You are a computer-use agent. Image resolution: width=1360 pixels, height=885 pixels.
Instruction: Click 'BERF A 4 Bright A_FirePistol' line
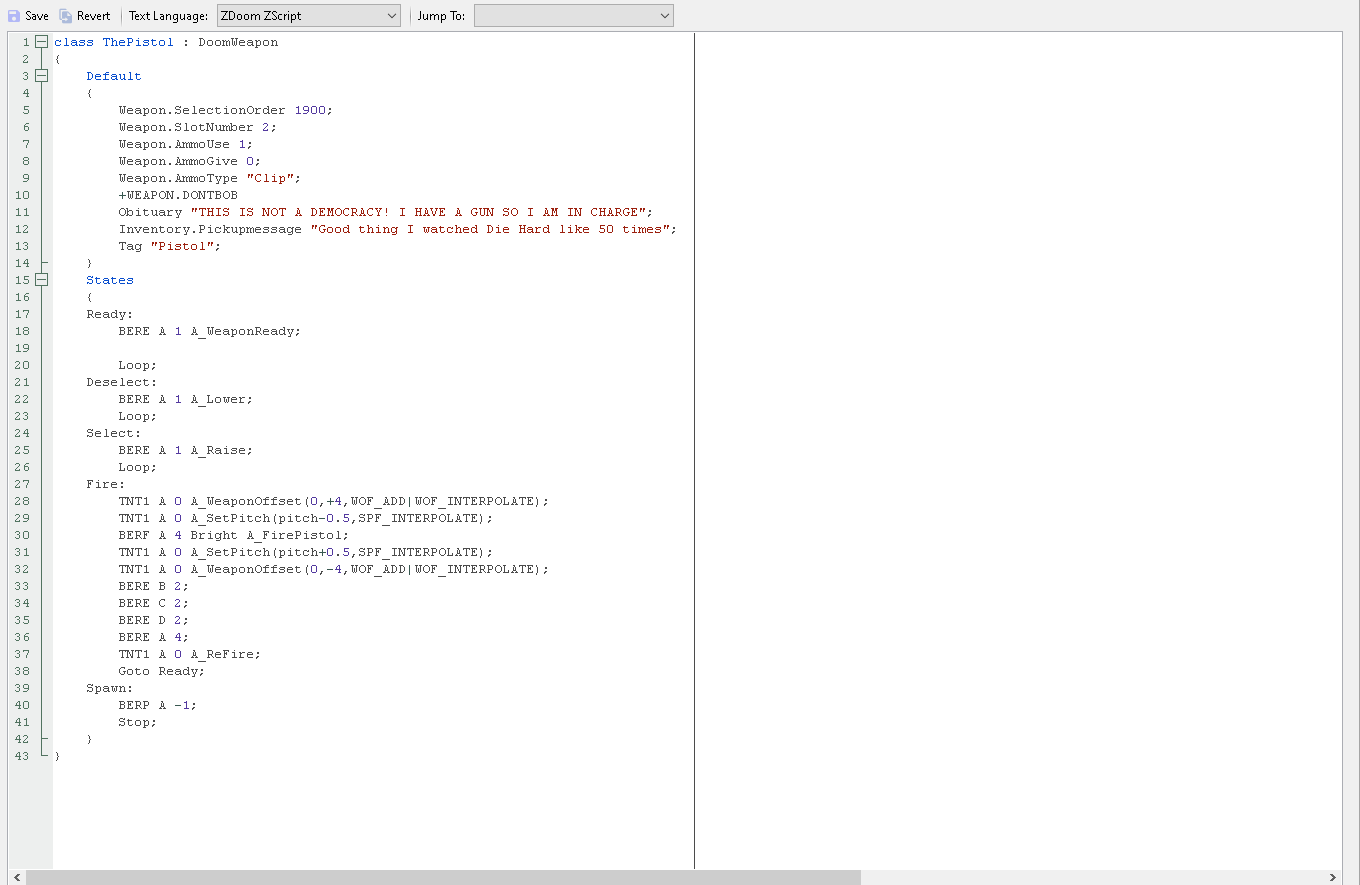pyautogui.click(x=234, y=535)
